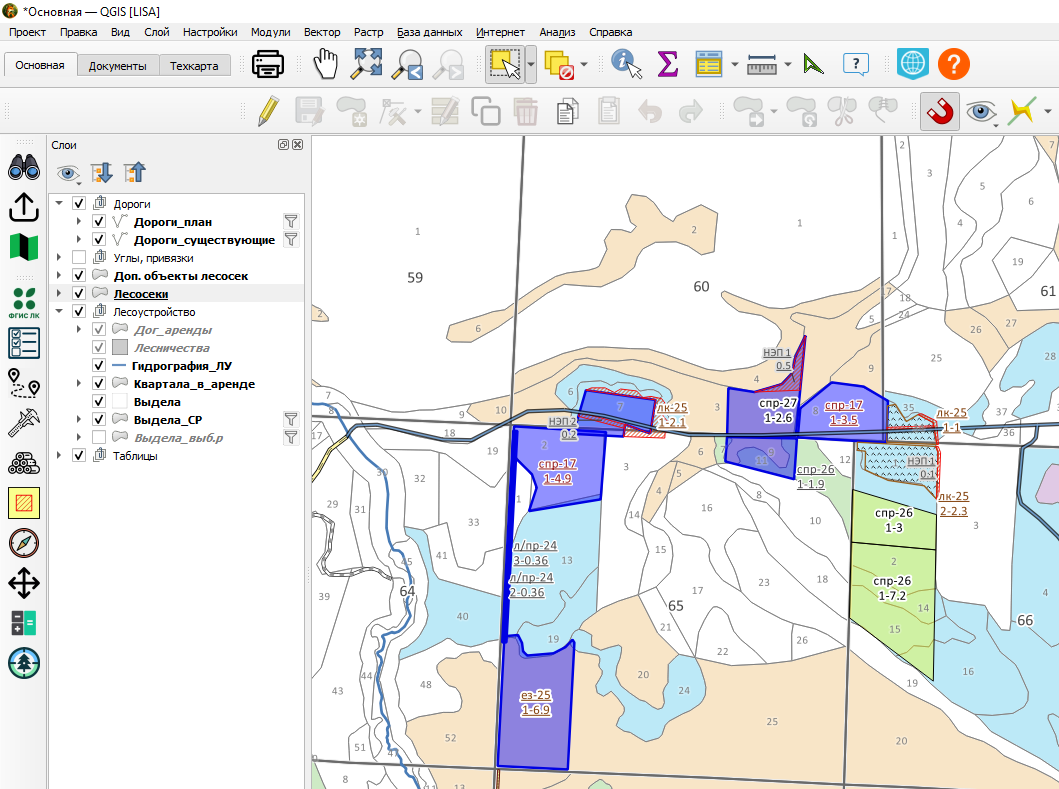This screenshot has width=1059, height=789.
Task: Click the compass icon in sidebar
Action: tap(24, 543)
